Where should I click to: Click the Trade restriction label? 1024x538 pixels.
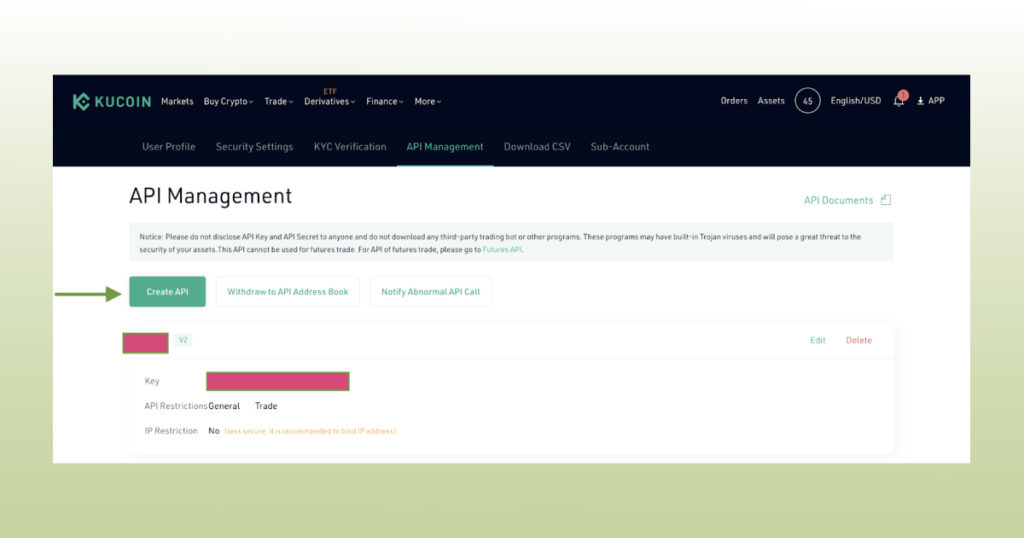click(x=266, y=406)
